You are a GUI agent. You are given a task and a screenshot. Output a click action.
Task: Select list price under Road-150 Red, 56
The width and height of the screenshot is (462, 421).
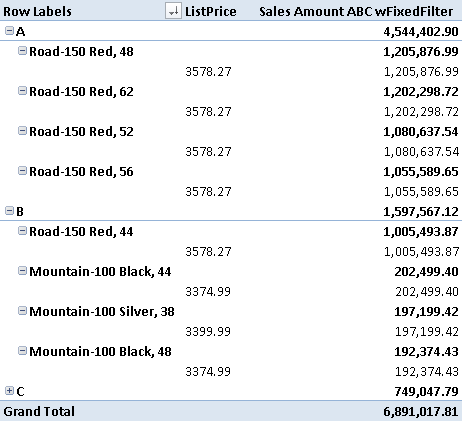208,192
